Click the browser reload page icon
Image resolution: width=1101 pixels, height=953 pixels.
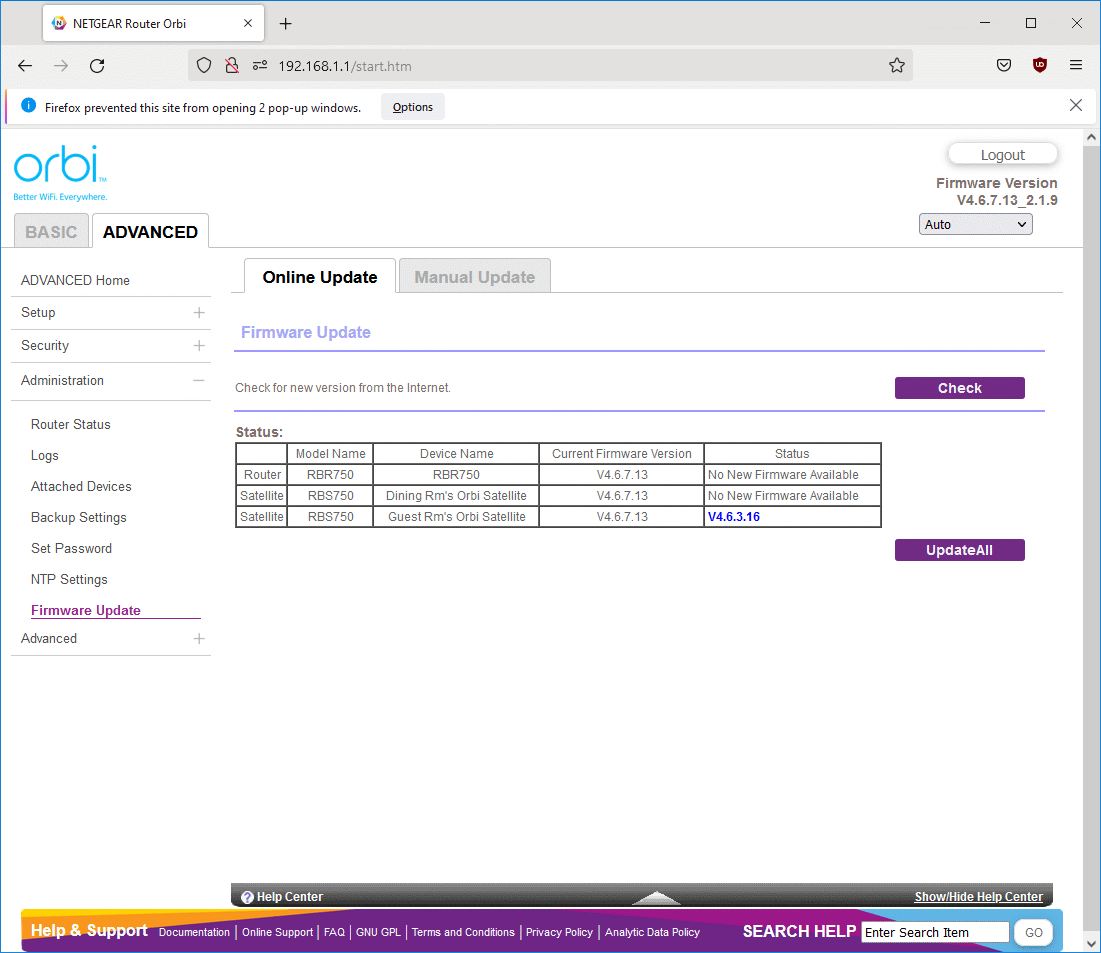click(97, 66)
